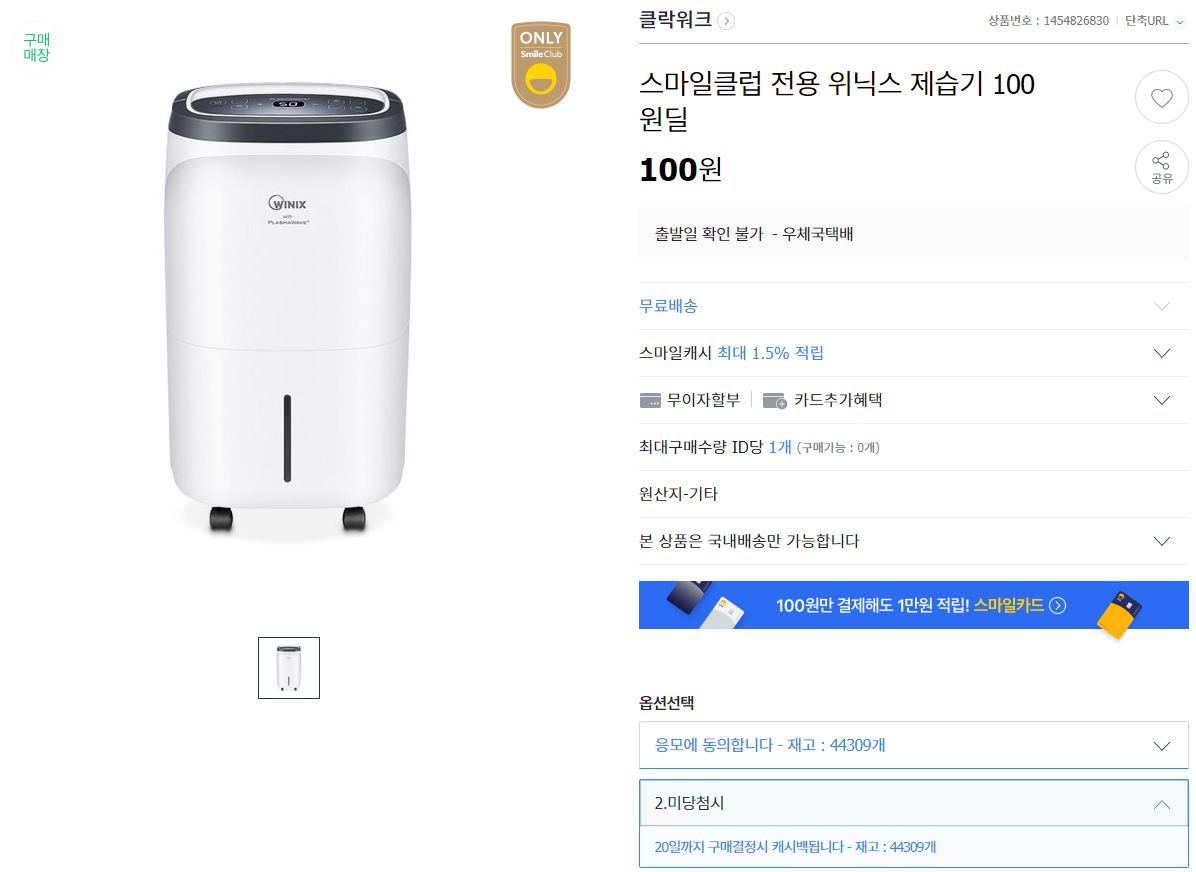This screenshot has width=1196, height=872.
Task: Expand the 국내배송만 가능 notice
Action: [x=1161, y=541]
